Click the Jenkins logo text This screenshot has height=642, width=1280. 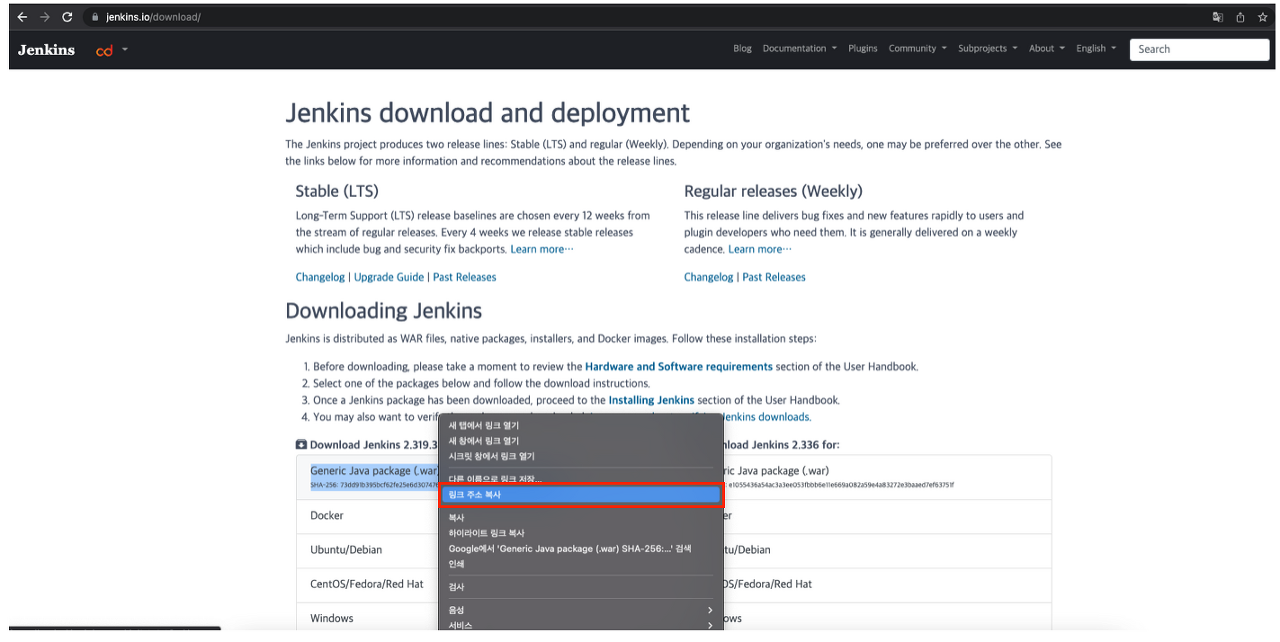(46, 49)
